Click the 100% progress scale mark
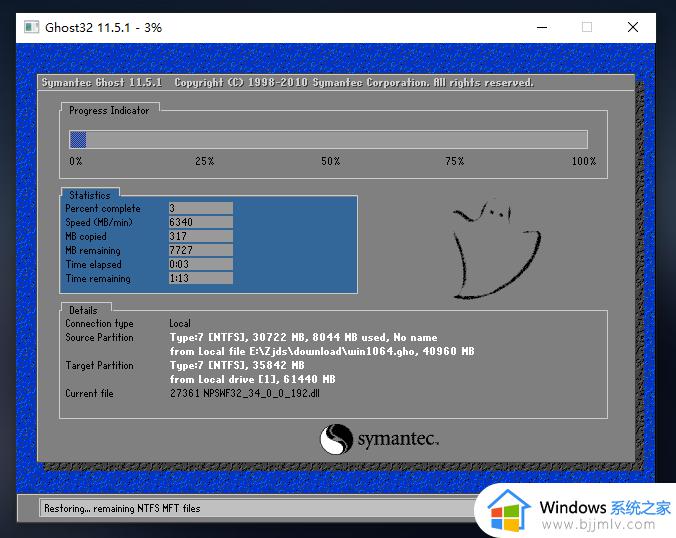Screen dimensions: 676x538 coord(584,161)
